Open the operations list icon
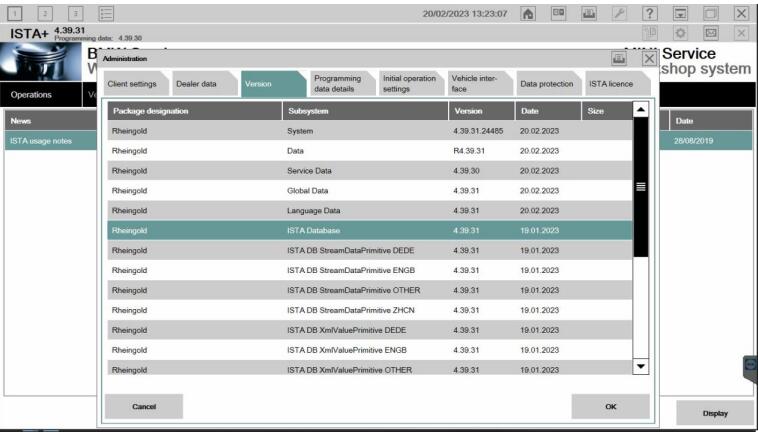The width and height of the screenshot is (758, 432). (106, 14)
